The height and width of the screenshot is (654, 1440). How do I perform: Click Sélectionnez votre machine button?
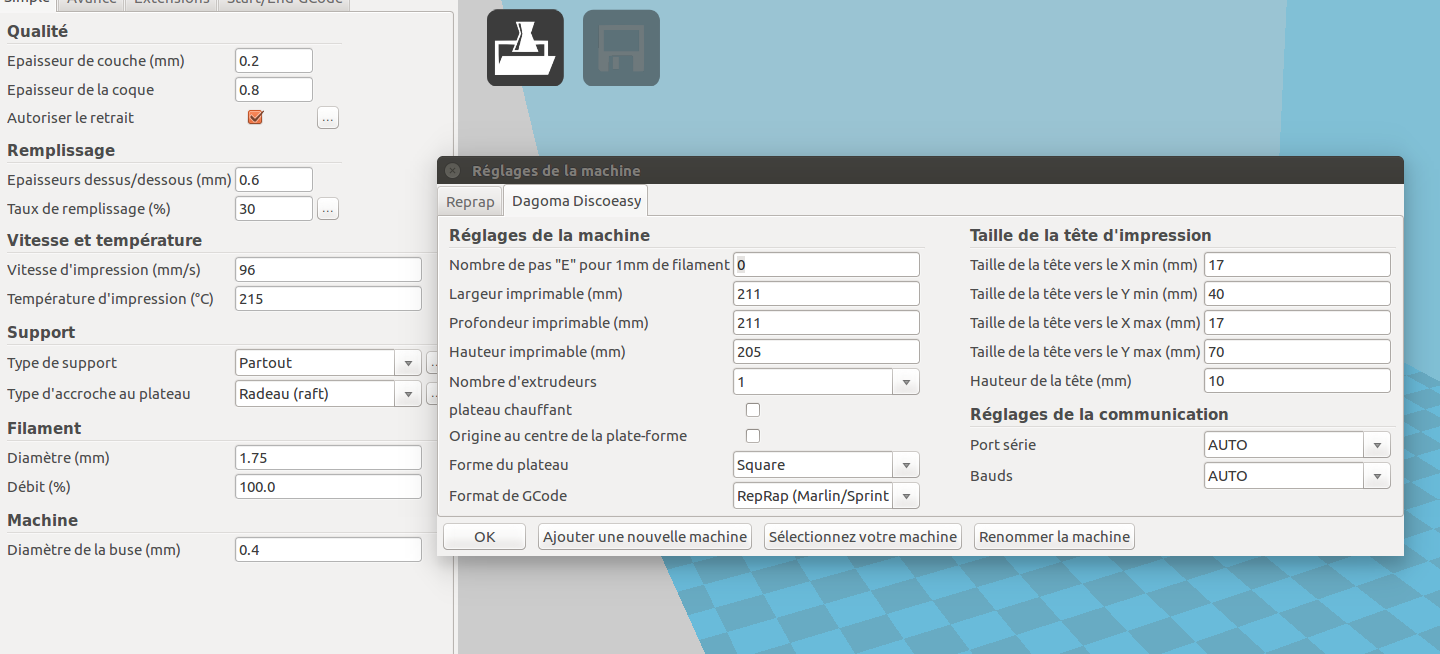863,537
